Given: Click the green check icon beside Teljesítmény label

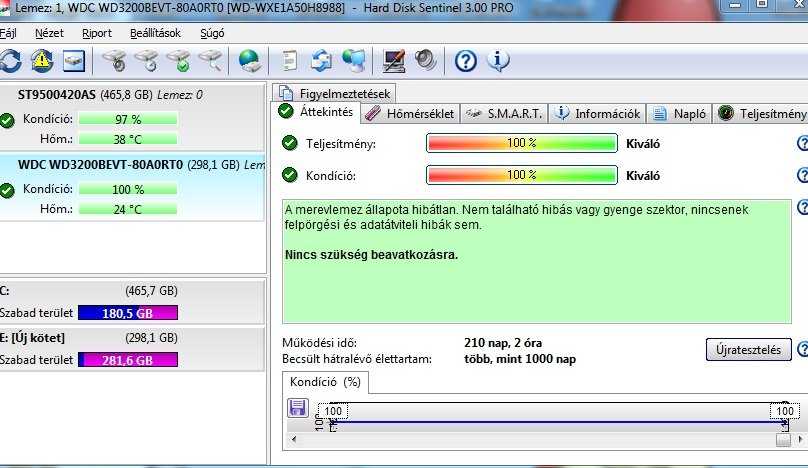Looking at the screenshot, I should (290, 143).
